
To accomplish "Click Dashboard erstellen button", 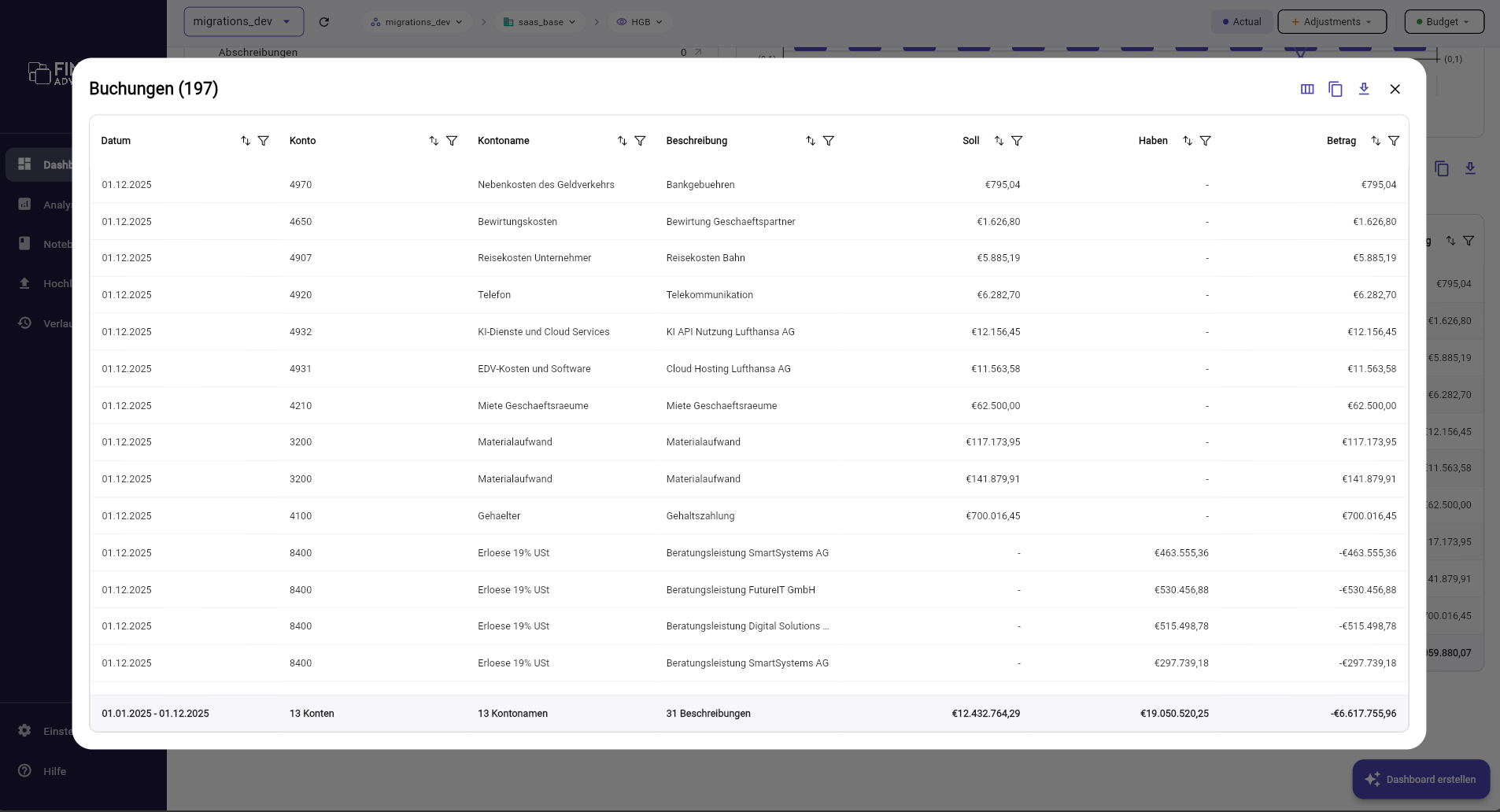I will [x=1421, y=779].
